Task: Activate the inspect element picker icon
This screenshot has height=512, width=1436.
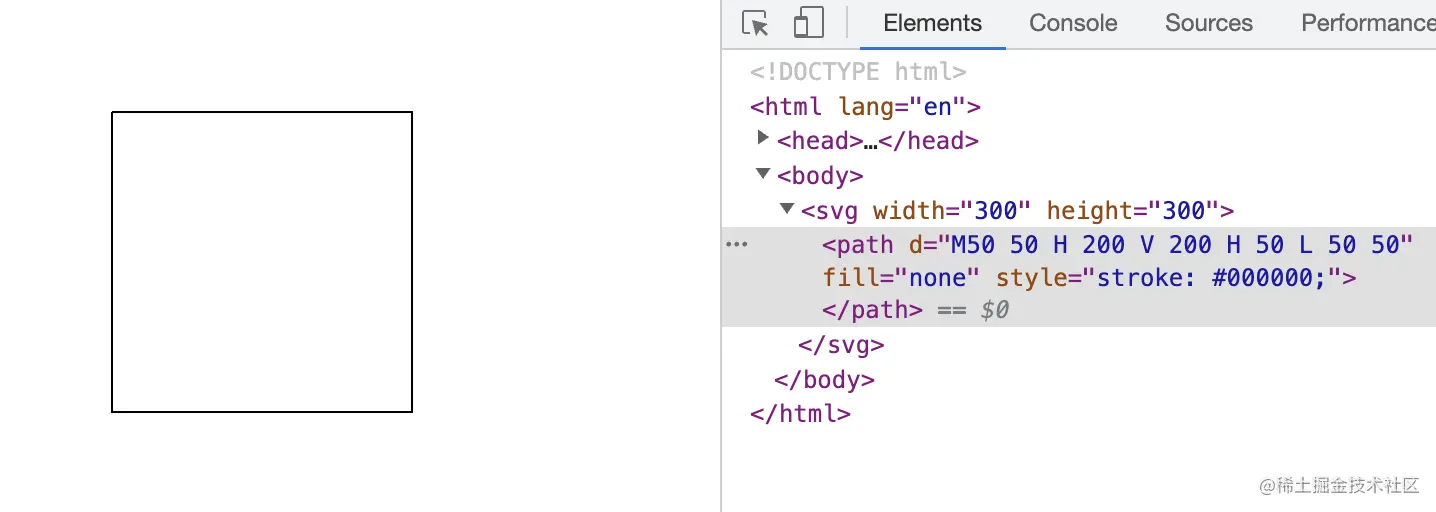Action: (x=756, y=23)
